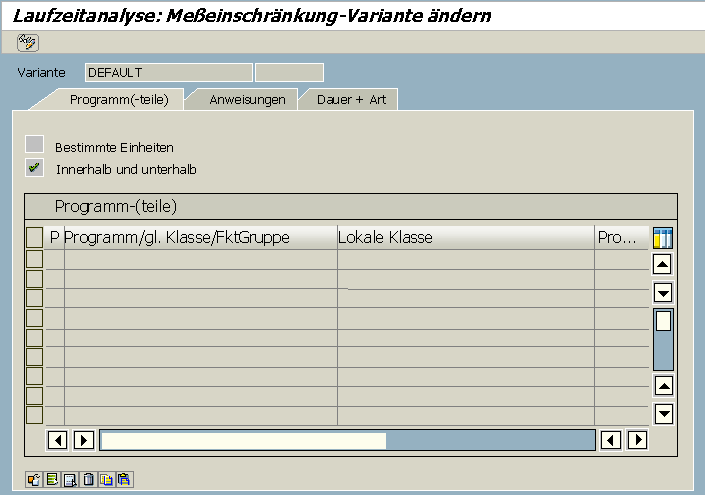Viewport: 705px width, 495px height.
Task: Click the vertical scrollbar thumb of the table
Action: tap(663, 321)
